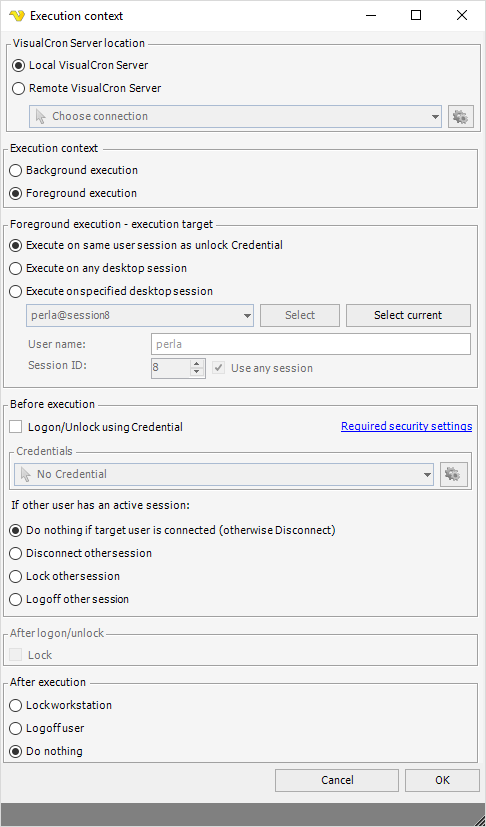Select Execute on any desktop session
The width and height of the screenshot is (486, 827).
[x=98, y=268]
